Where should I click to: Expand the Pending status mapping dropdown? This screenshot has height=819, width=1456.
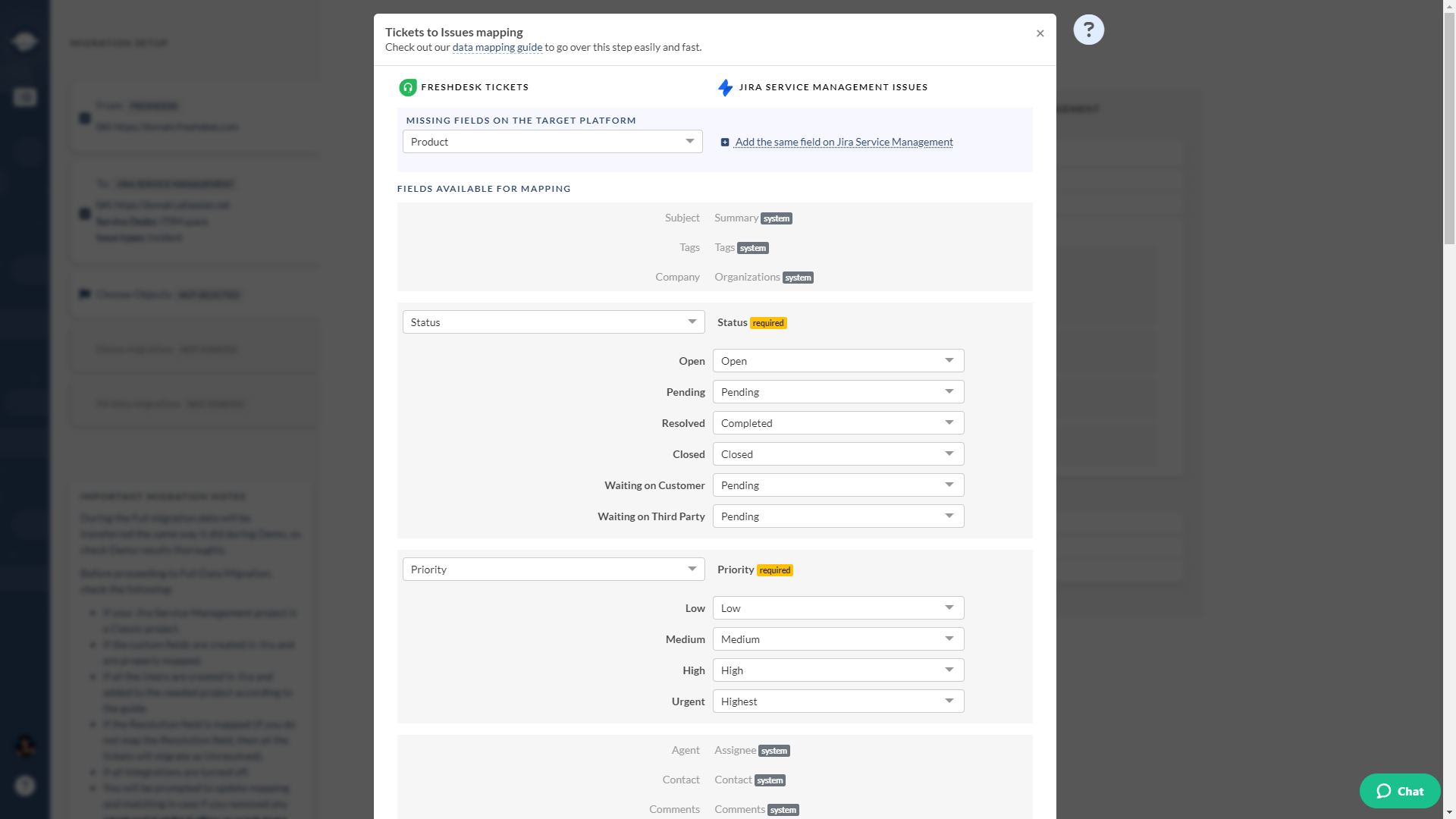[x=839, y=392]
